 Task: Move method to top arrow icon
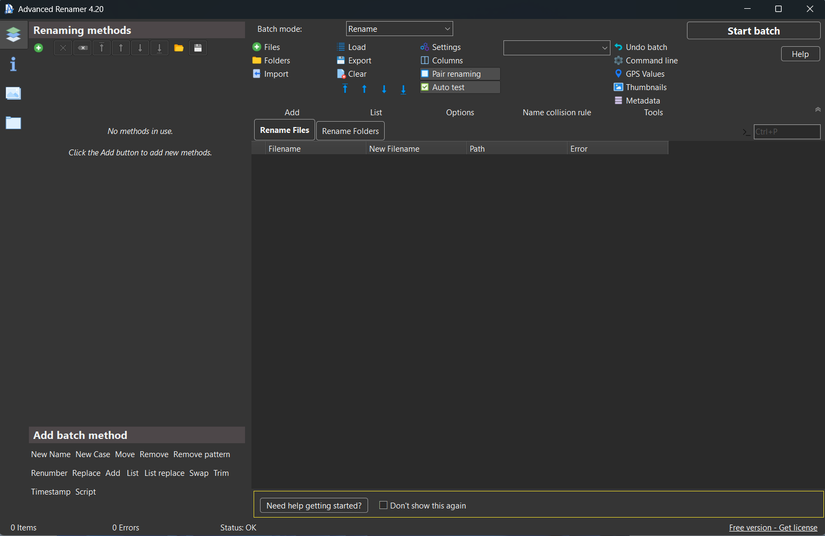click(x=102, y=48)
